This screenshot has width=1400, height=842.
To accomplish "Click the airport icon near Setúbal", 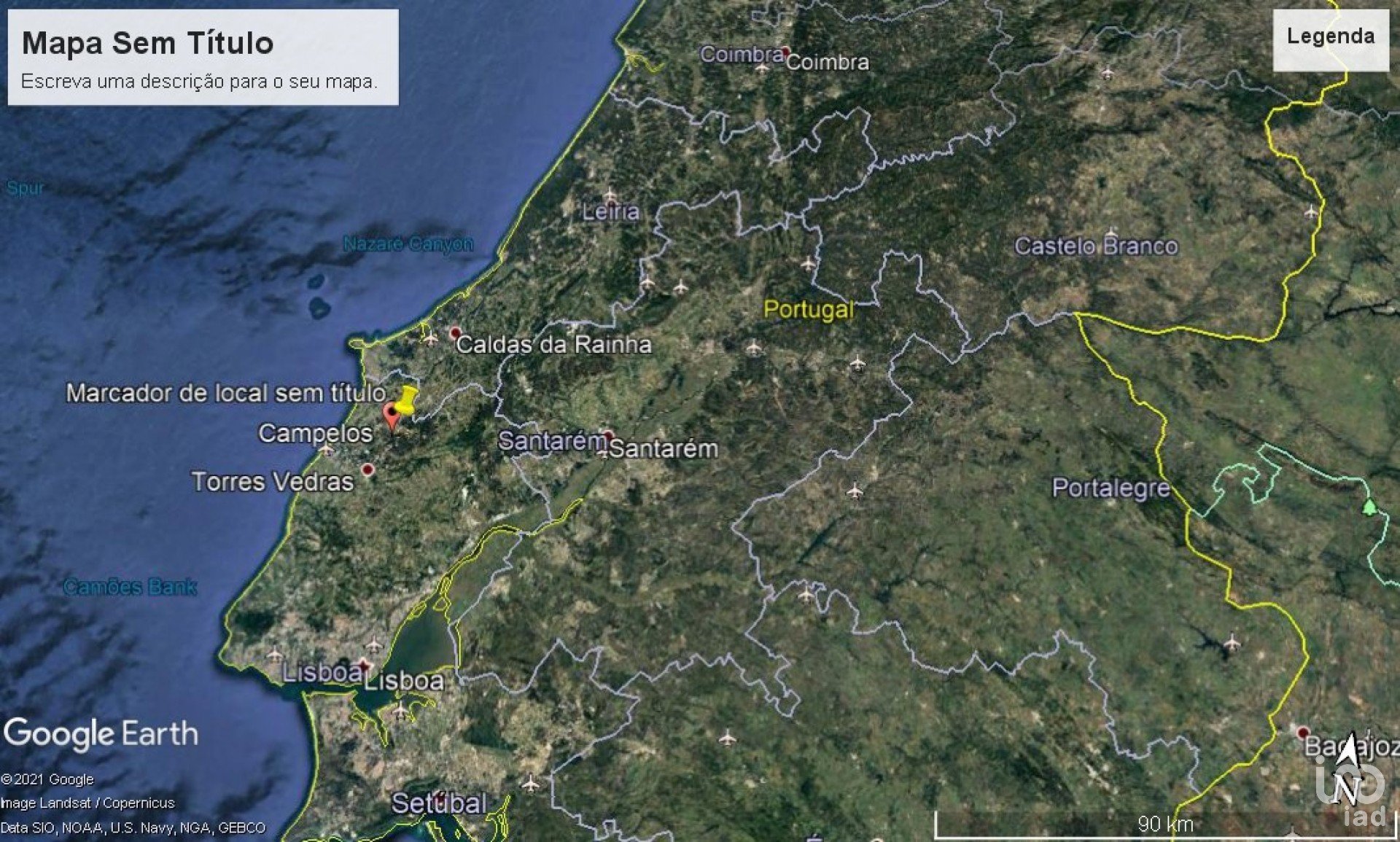I will coord(530,784).
